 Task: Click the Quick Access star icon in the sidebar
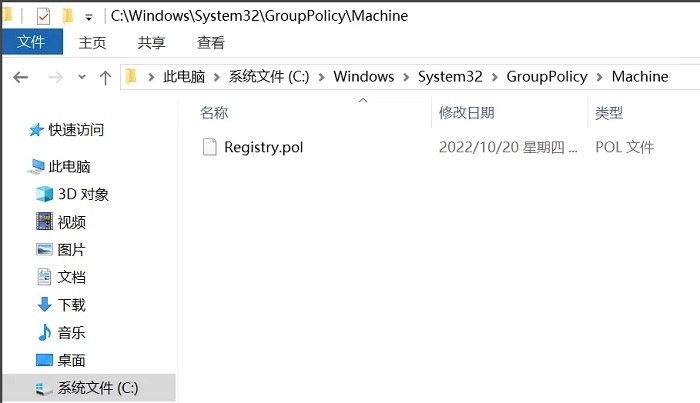tap(36, 130)
